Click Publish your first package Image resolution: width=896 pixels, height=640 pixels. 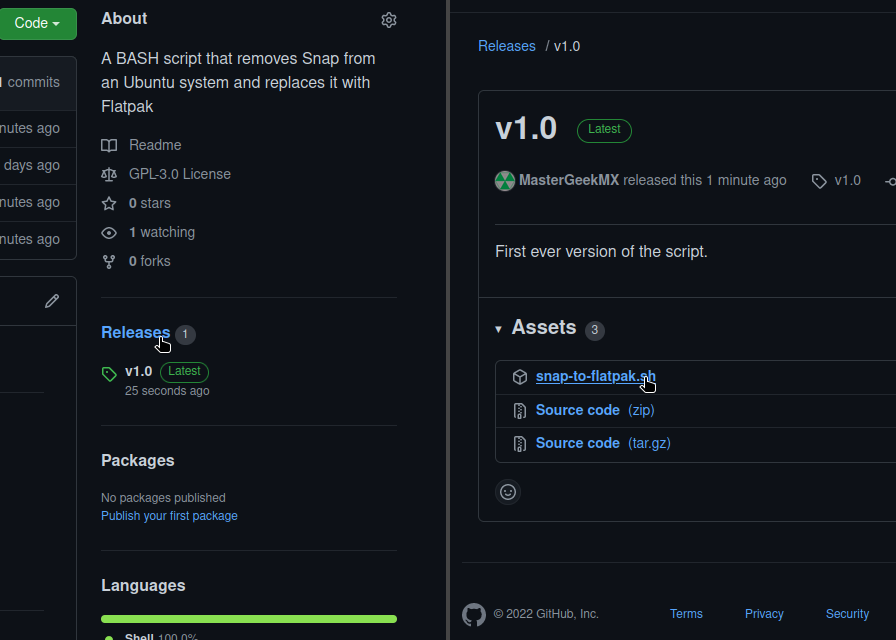coord(169,516)
